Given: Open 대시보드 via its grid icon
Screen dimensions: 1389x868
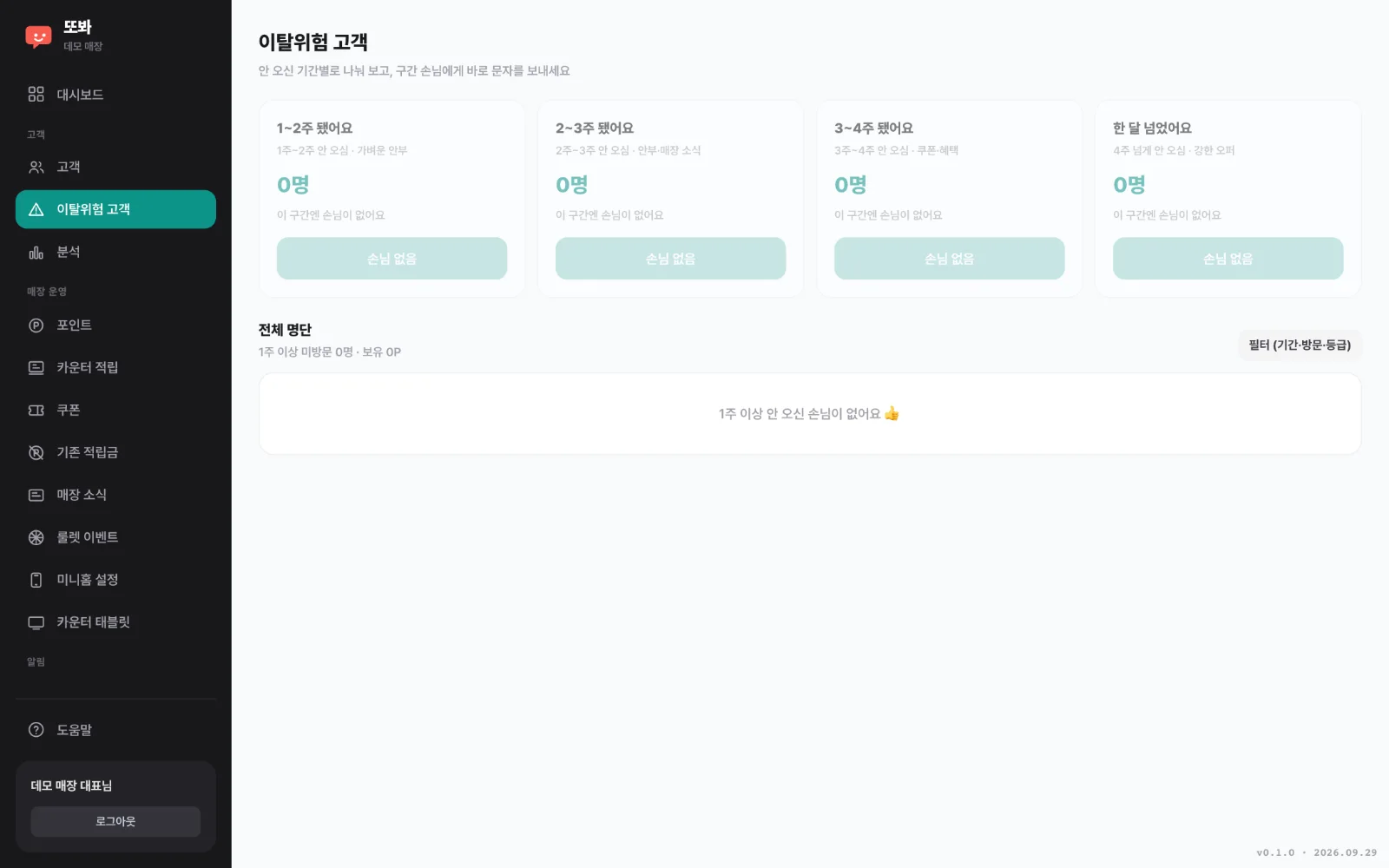Looking at the screenshot, I should click(36, 94).
